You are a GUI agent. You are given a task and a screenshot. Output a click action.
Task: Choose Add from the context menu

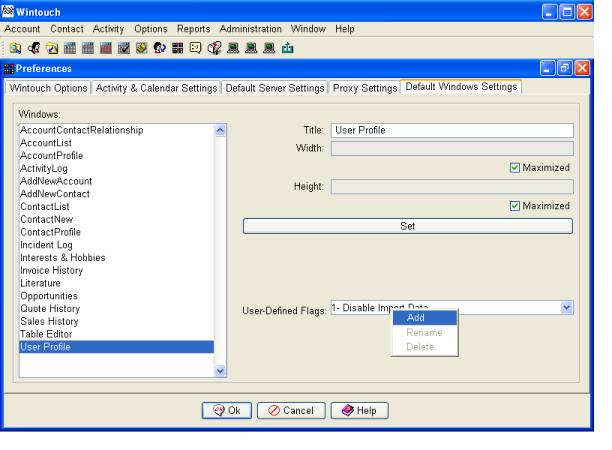tap(425, 318)
